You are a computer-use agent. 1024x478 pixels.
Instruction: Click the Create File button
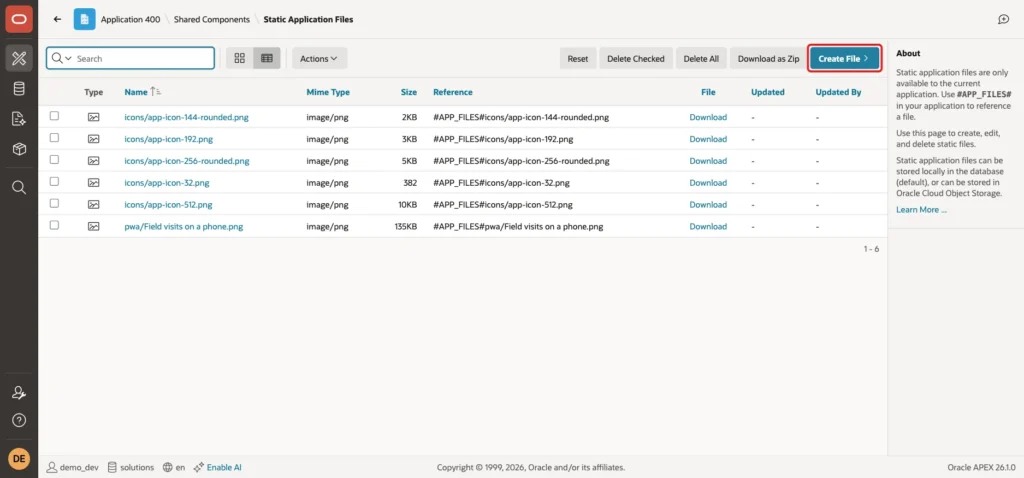tap(845, 58)
